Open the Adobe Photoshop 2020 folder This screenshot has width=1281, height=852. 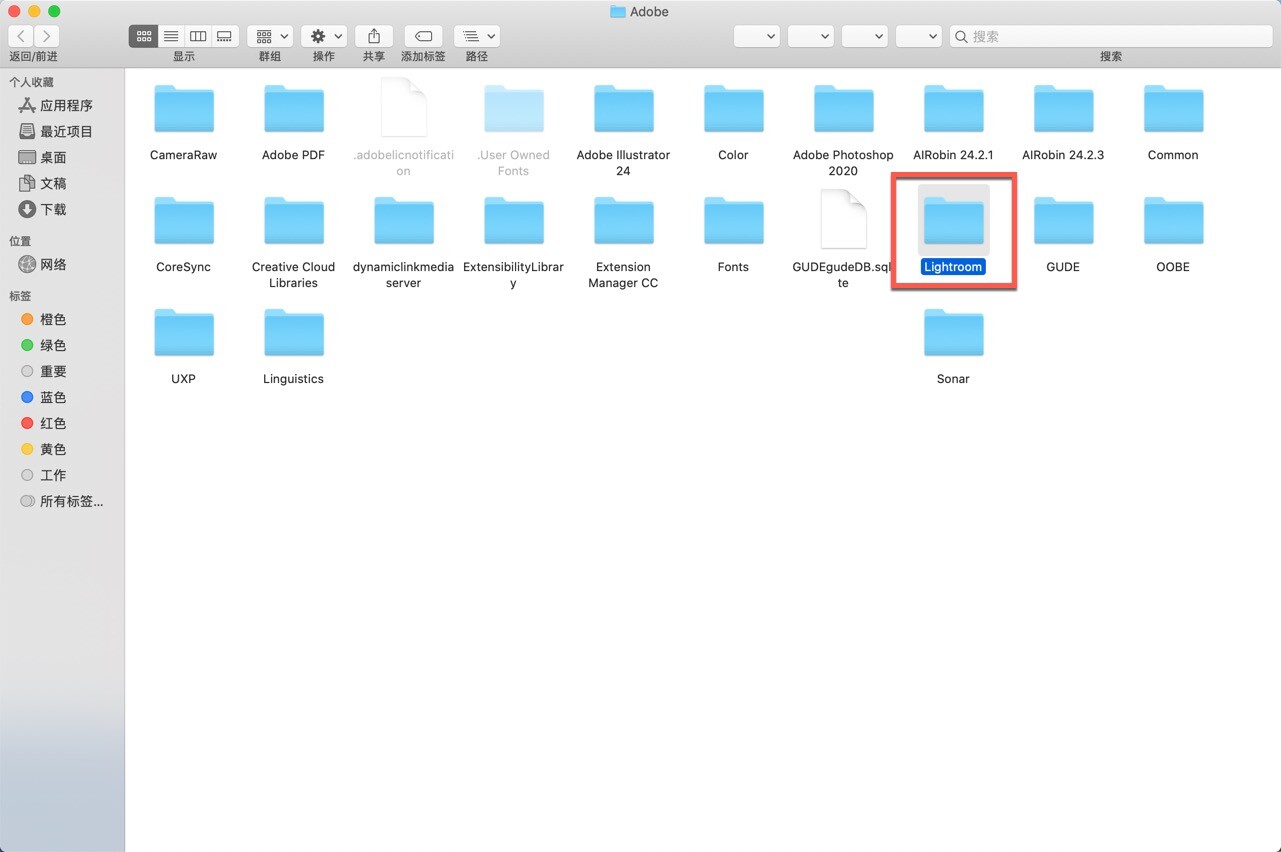(x=843, y=110)
